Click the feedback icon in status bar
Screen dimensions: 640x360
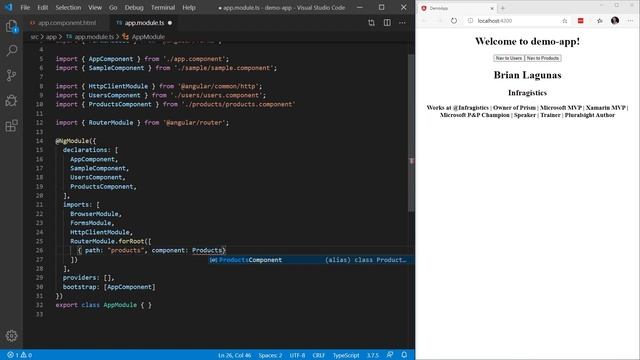tap(390, 355)
